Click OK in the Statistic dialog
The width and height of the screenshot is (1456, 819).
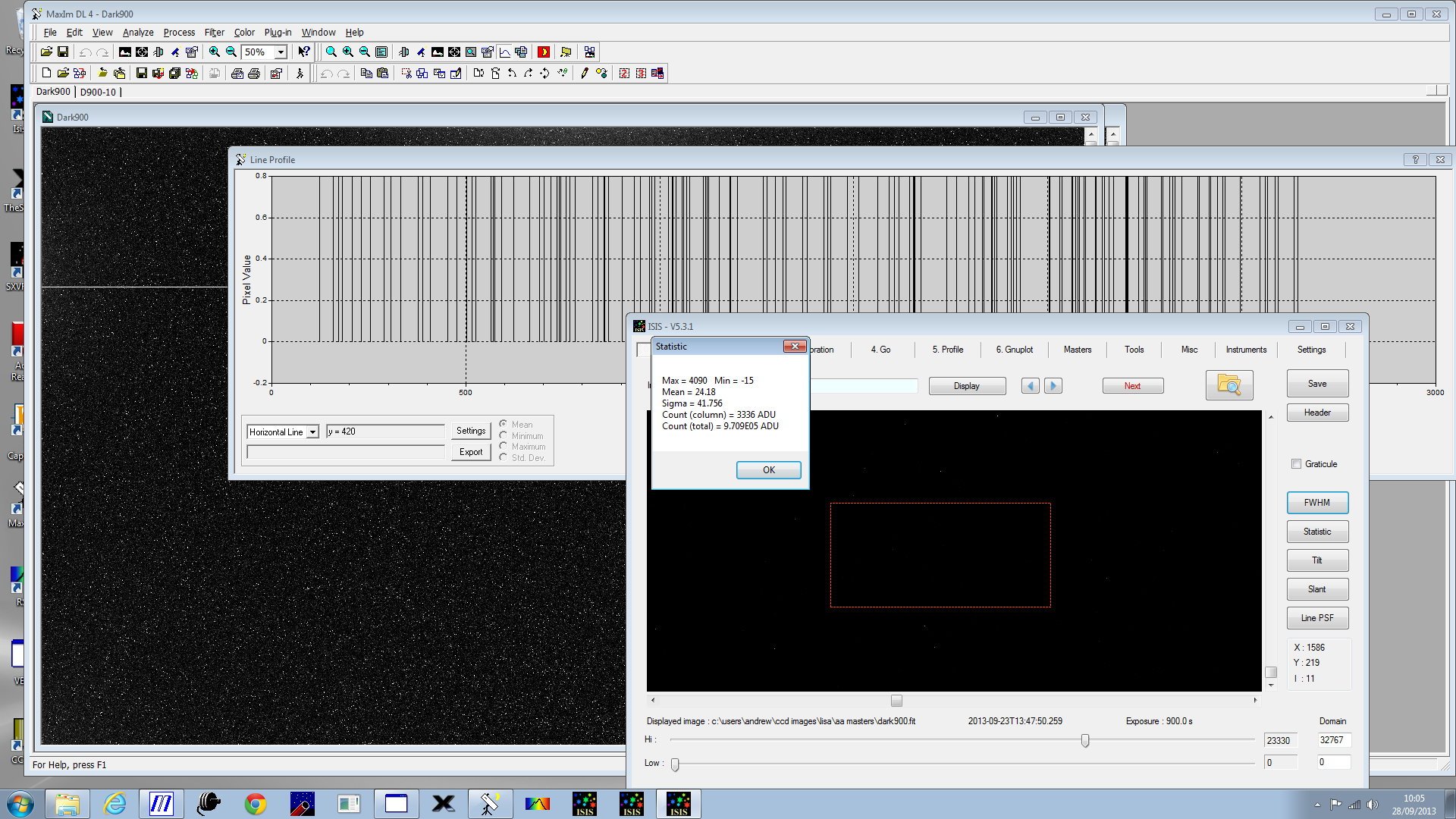768,470
